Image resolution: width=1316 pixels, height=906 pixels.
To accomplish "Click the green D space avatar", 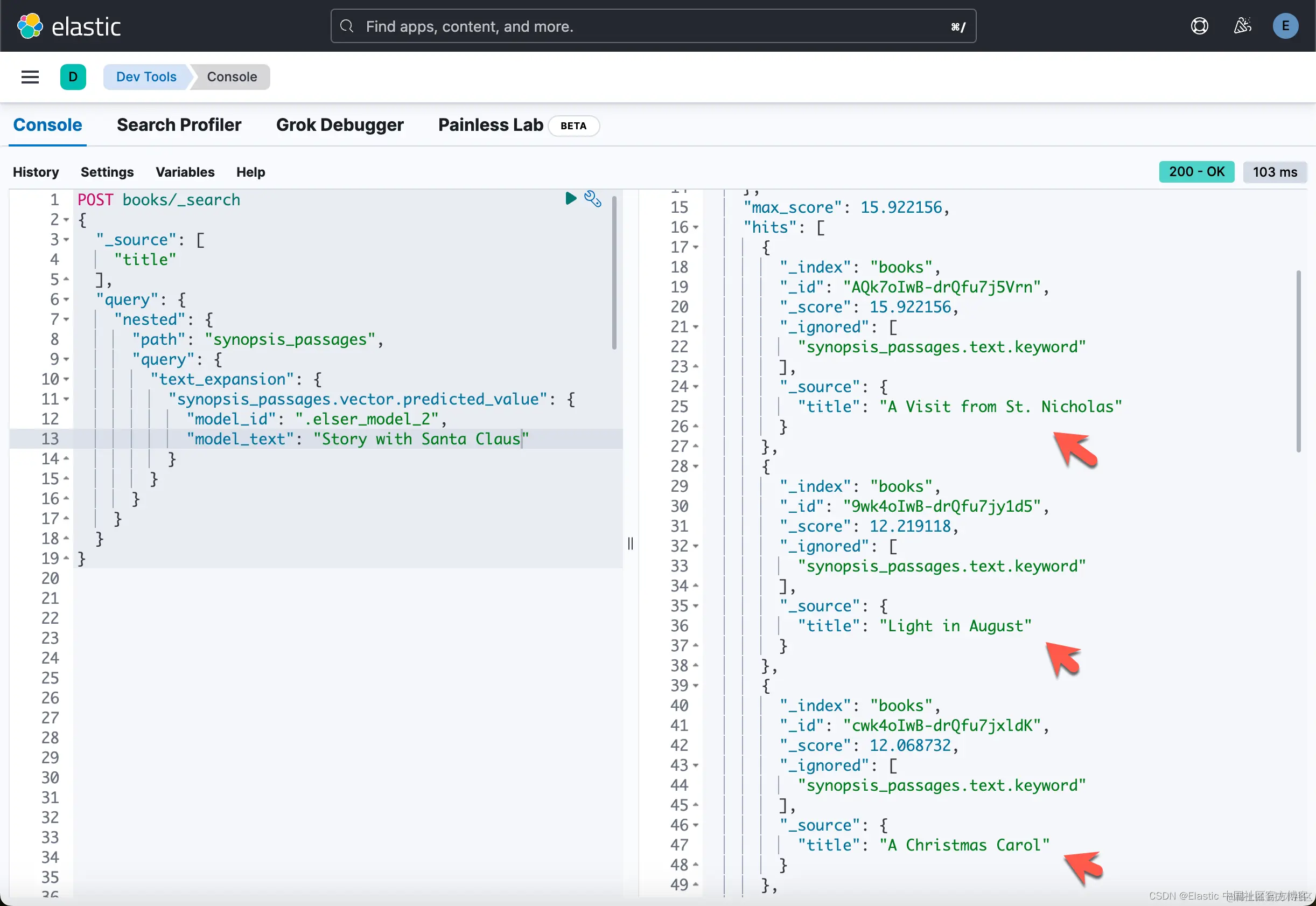I will 73,77.
